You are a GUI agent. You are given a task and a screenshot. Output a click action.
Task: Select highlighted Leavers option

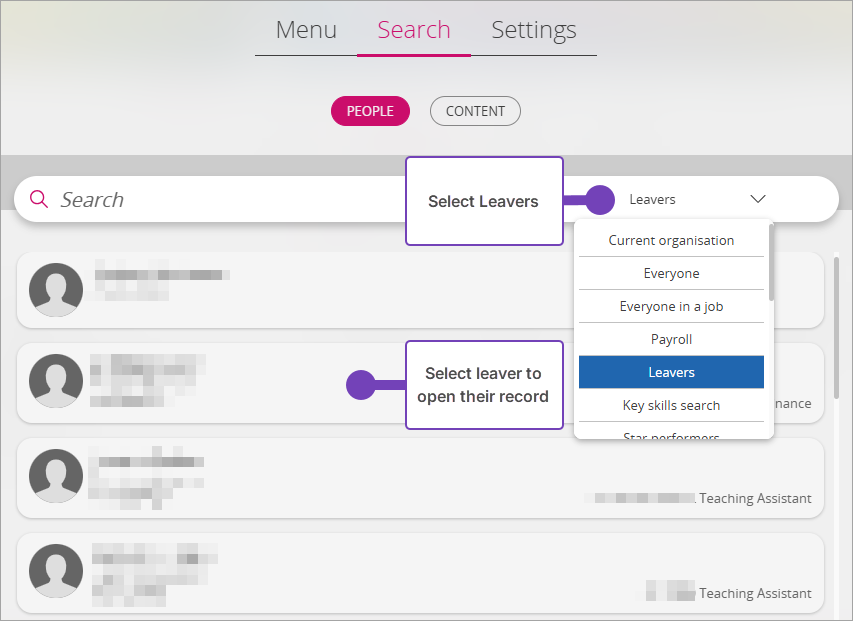click(x=671, y=372)
